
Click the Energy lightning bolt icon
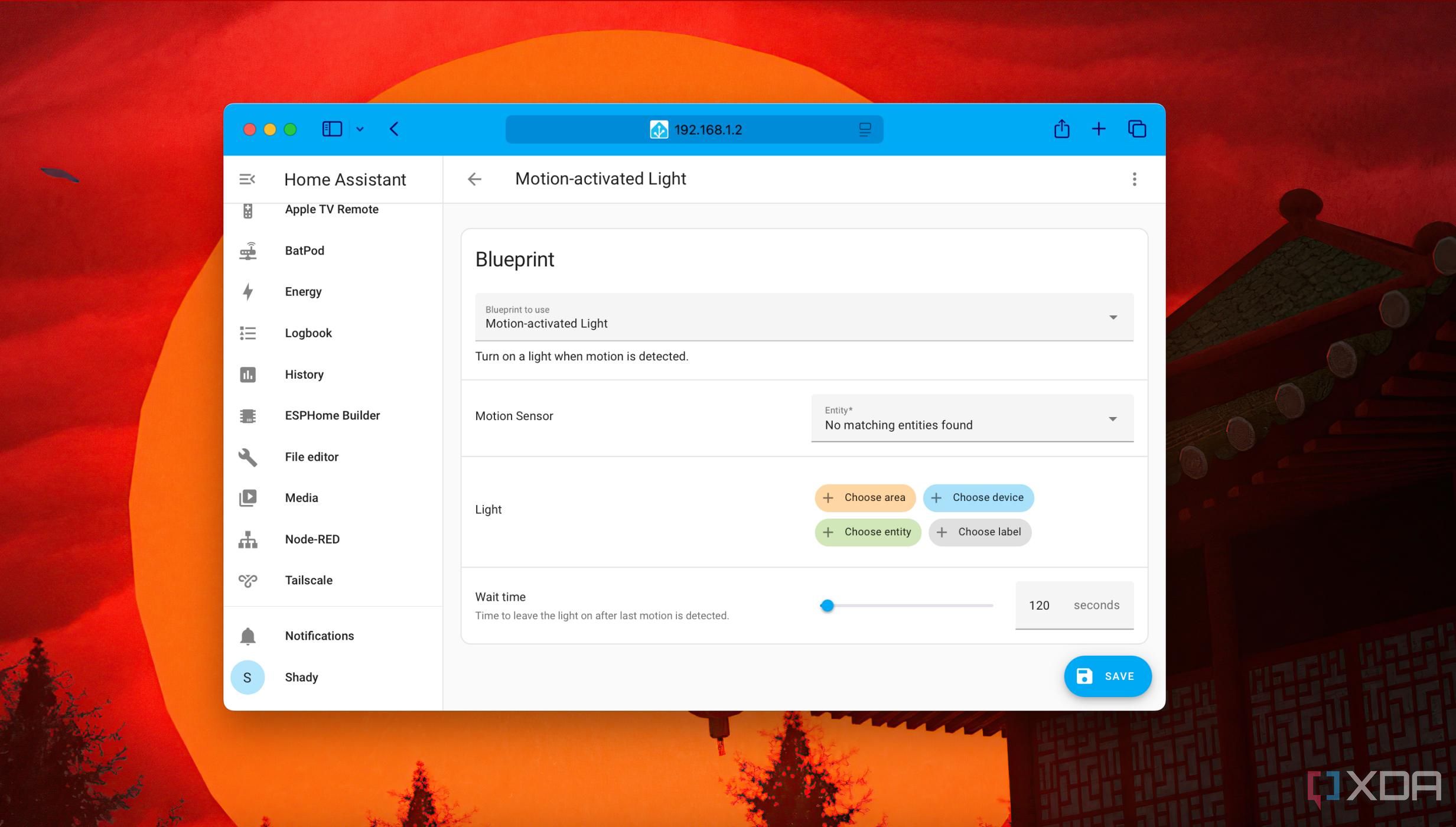pyautogui.click(x=247, y=292)
